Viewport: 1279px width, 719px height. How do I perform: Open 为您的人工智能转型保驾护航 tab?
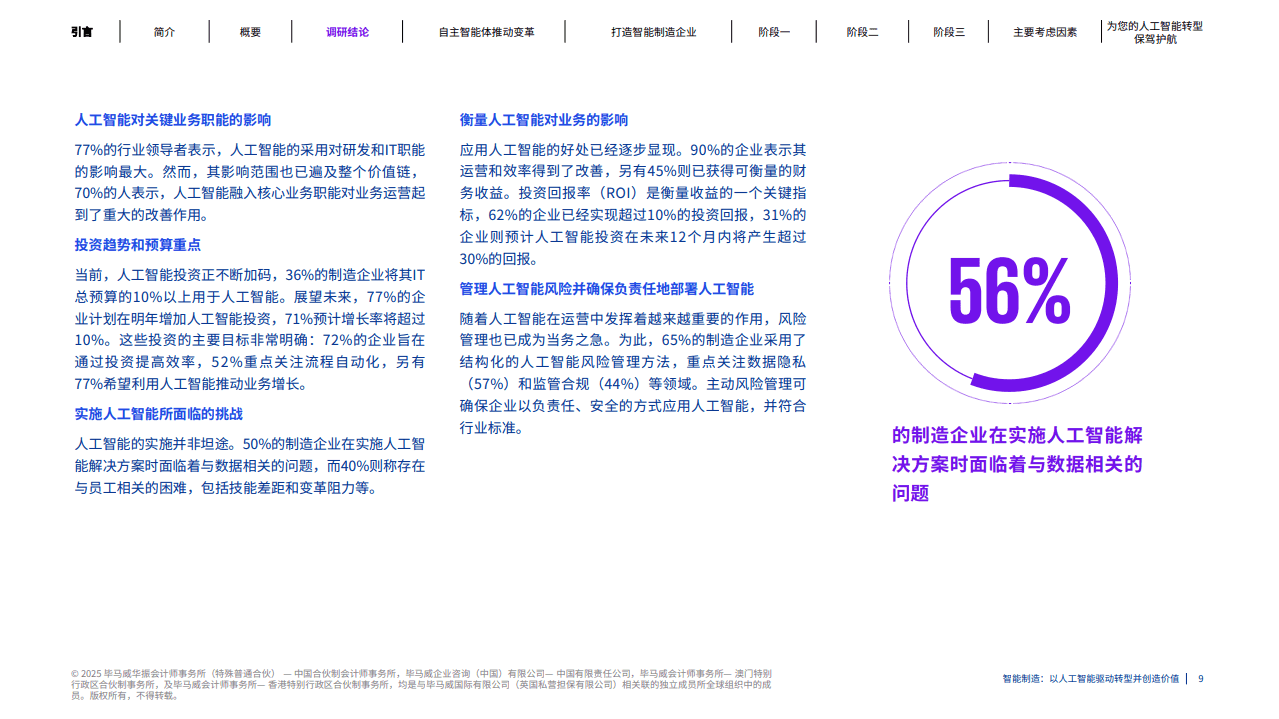pyautogui.click(x=1155, y=31)
